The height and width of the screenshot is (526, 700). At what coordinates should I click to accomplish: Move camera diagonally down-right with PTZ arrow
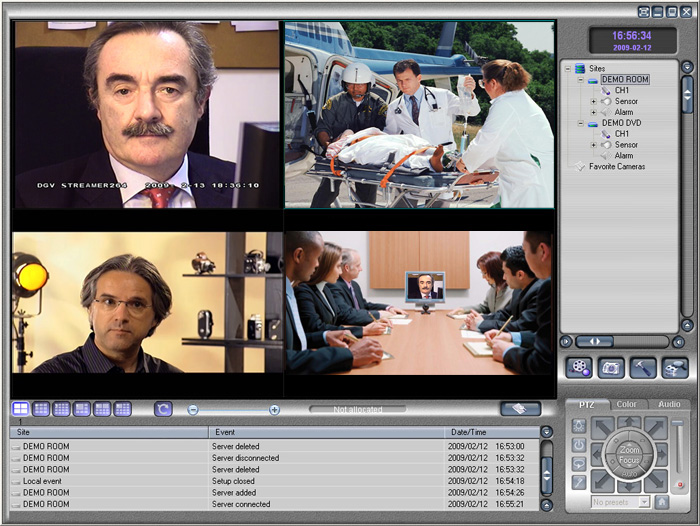coord(656,481)
